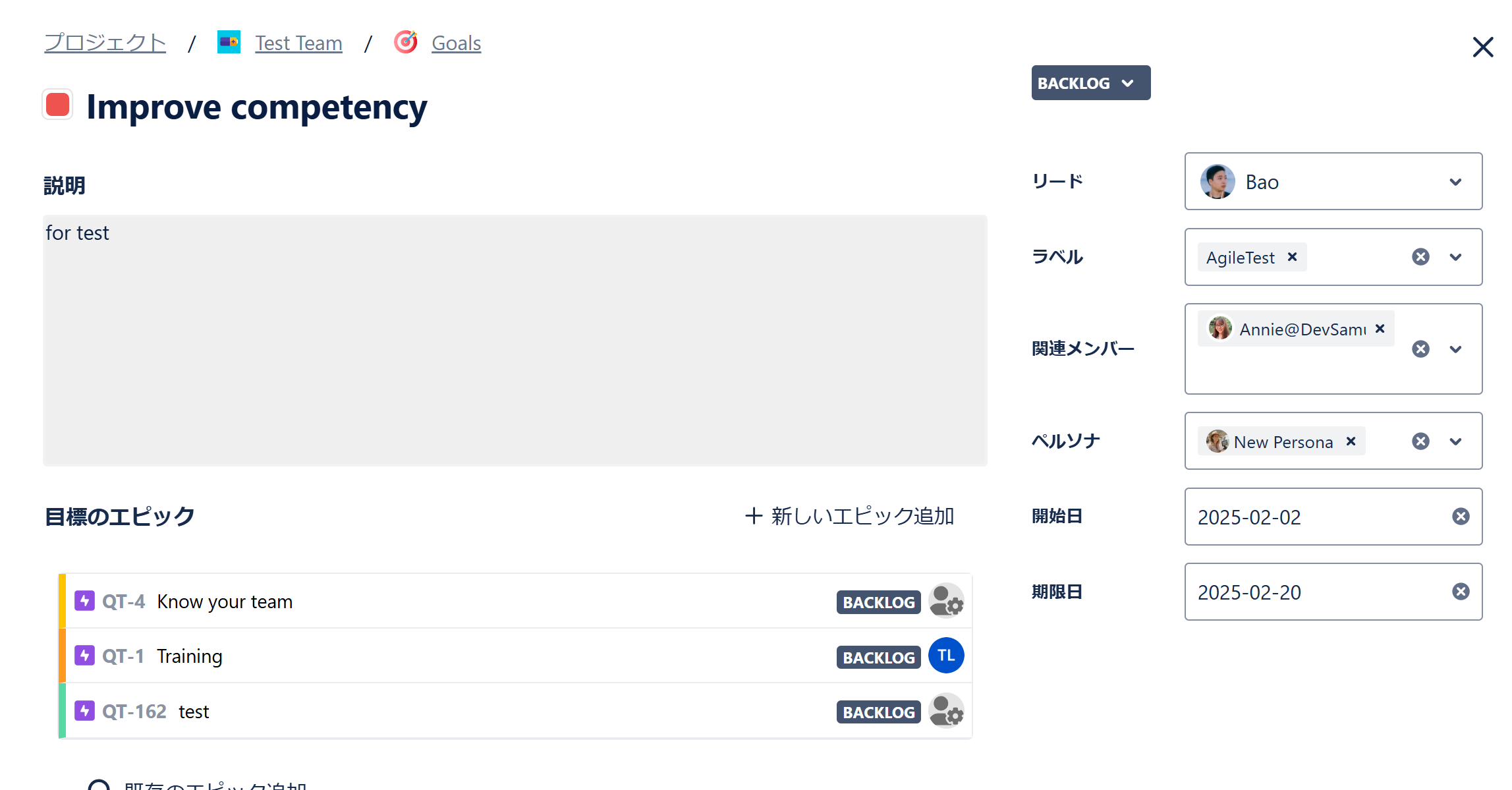This screenshot has width=1512, height=790.
Task: Click the red goal color swatch
Action: click(x=58, y=105)
